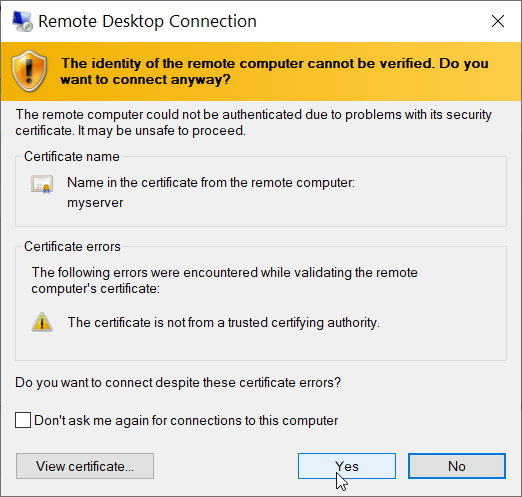Close the Remote Desktop Connection dialog
Viewport: 522px width, 497px height.
(498, 21)
